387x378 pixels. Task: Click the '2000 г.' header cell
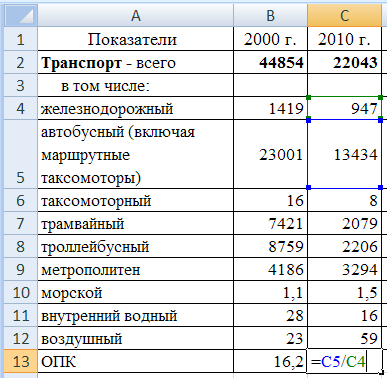coord(270,39)
